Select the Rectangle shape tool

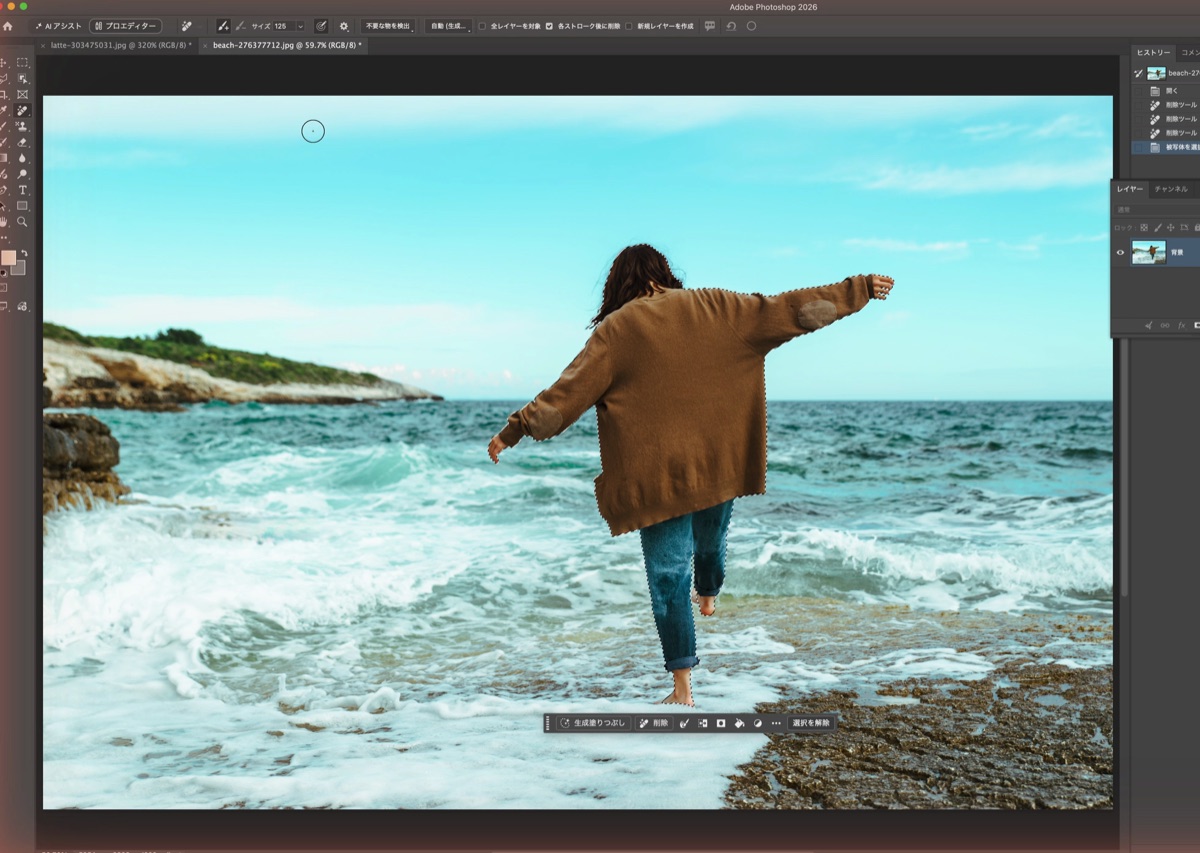point(22,206)
